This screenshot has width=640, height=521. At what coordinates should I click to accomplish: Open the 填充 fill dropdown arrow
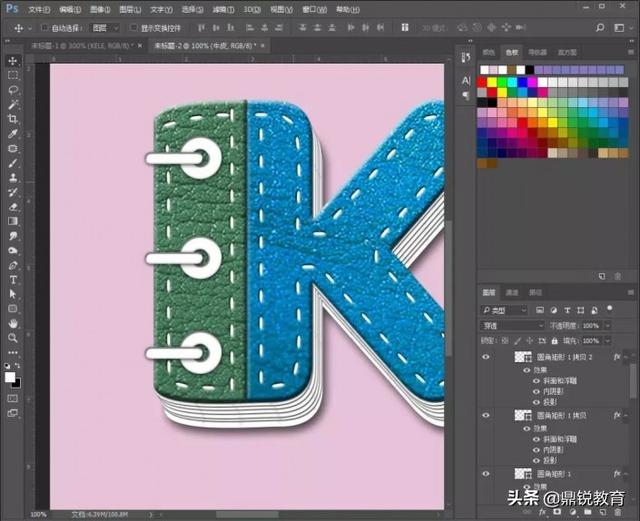click(608, 341)
